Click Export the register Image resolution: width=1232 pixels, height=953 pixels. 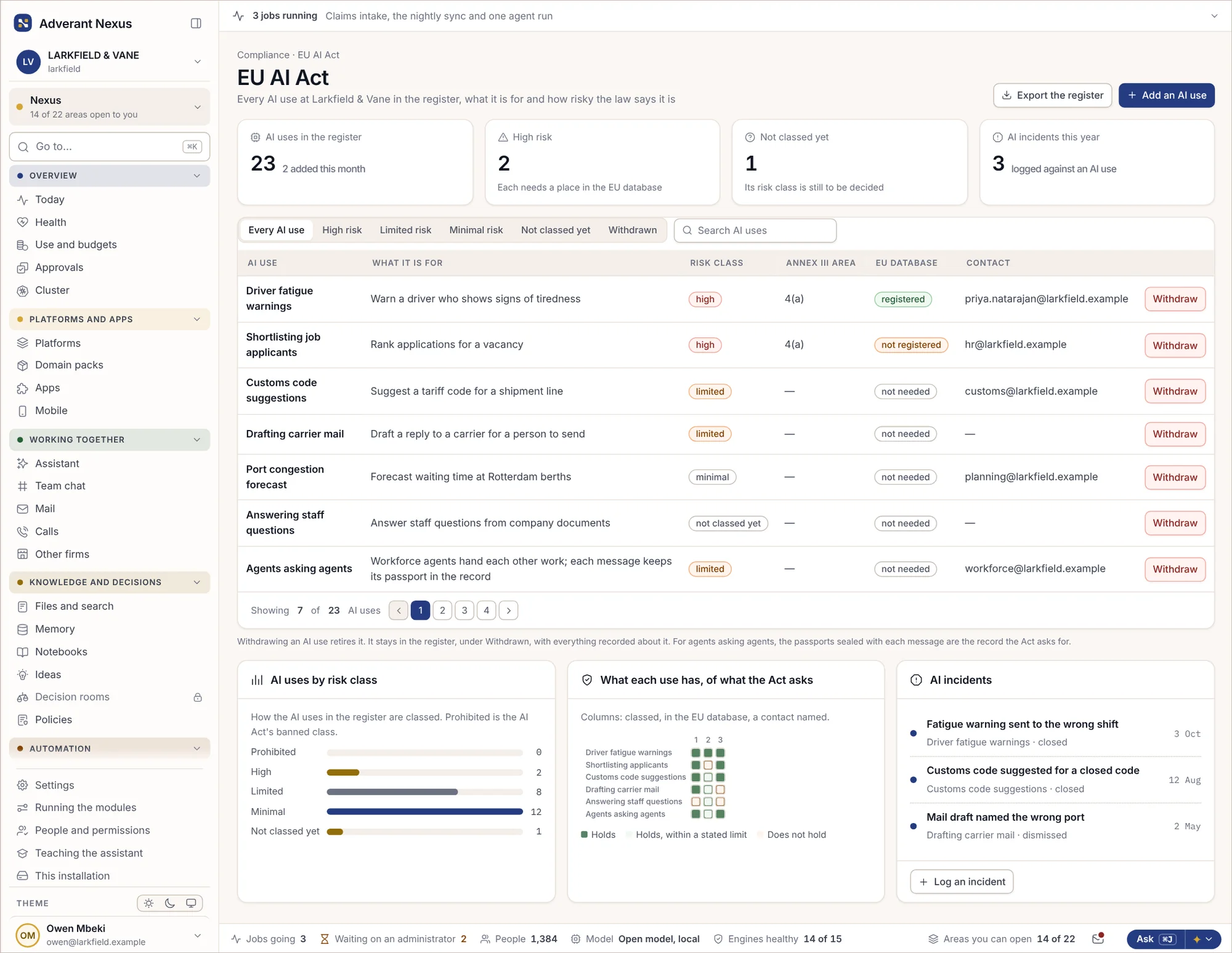pyautogui.click(x=1052, y=95)
